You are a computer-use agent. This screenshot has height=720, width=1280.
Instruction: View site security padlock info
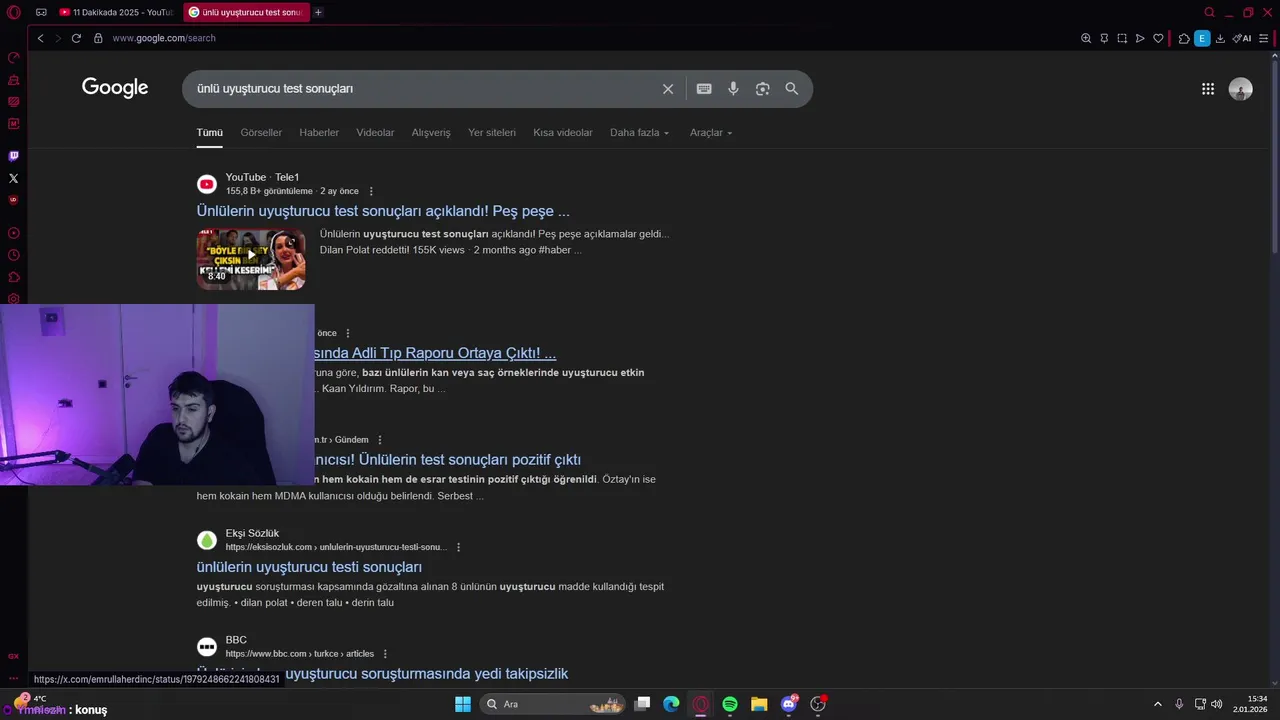[98, 38]
